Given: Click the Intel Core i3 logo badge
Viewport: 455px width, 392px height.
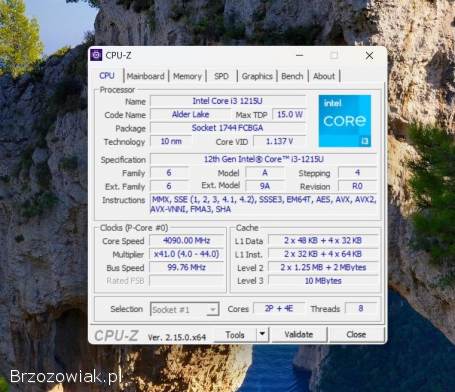Looking at the screenshot, I should pyautogui.click(x=344, y=121).
